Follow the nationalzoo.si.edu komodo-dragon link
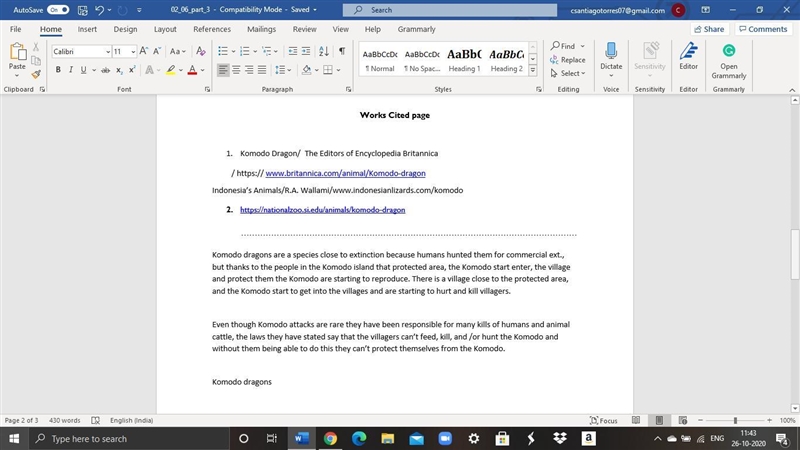 click(322, 210)
